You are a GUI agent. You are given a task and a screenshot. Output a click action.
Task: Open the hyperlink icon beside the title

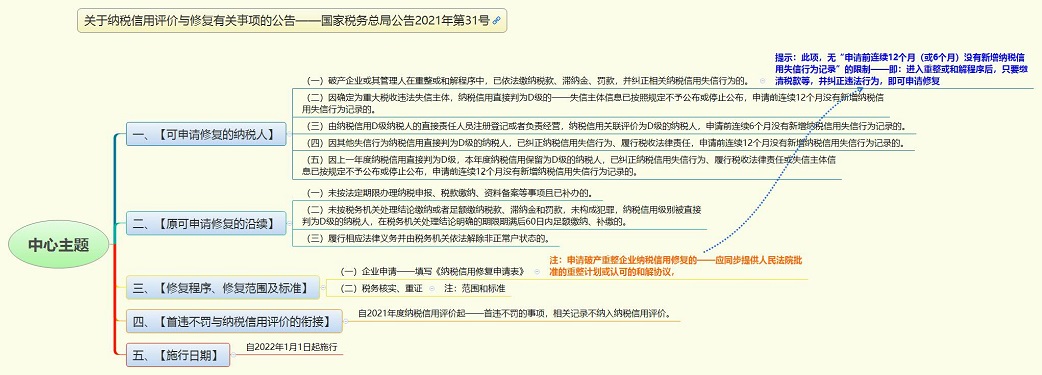pyautogui.click(x=496, y=21)
